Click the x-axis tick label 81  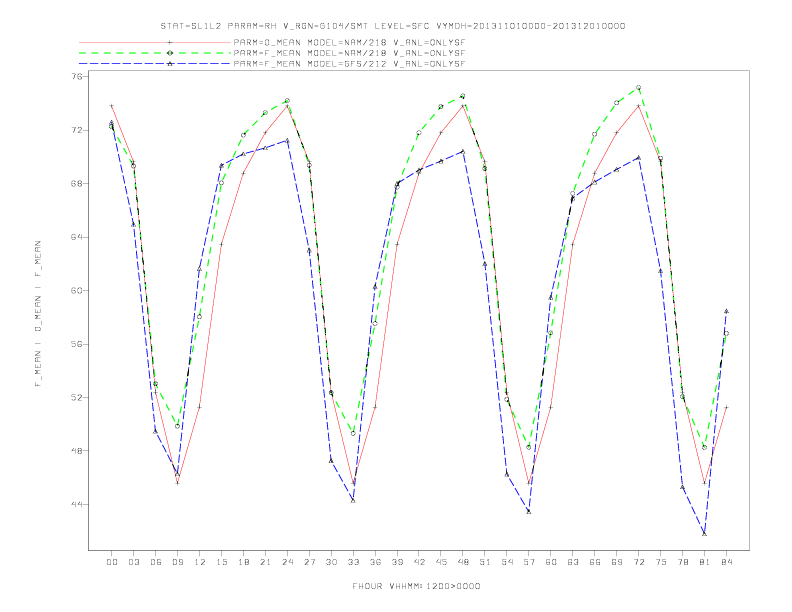point(705,562)
